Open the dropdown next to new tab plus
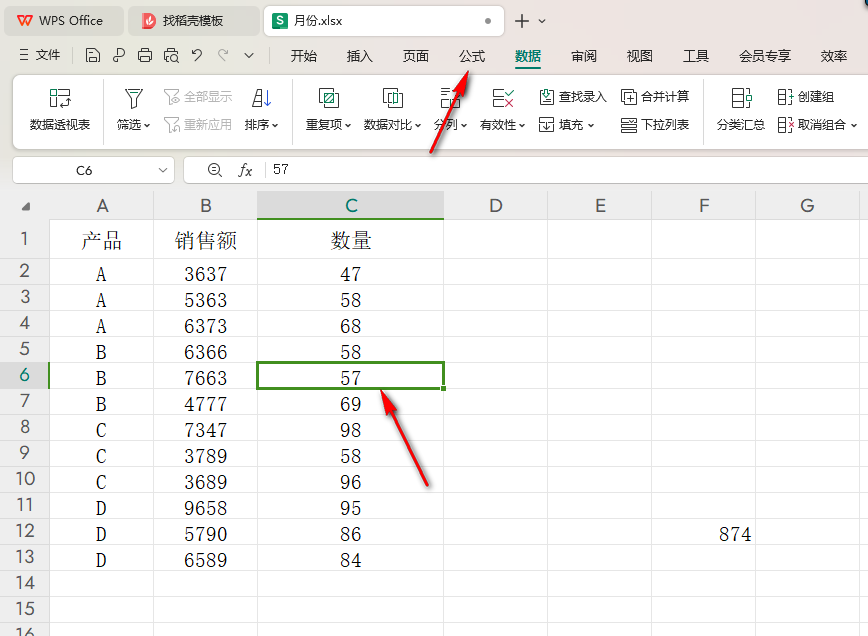Screen dimensions: 868x636 pos(542,22)
